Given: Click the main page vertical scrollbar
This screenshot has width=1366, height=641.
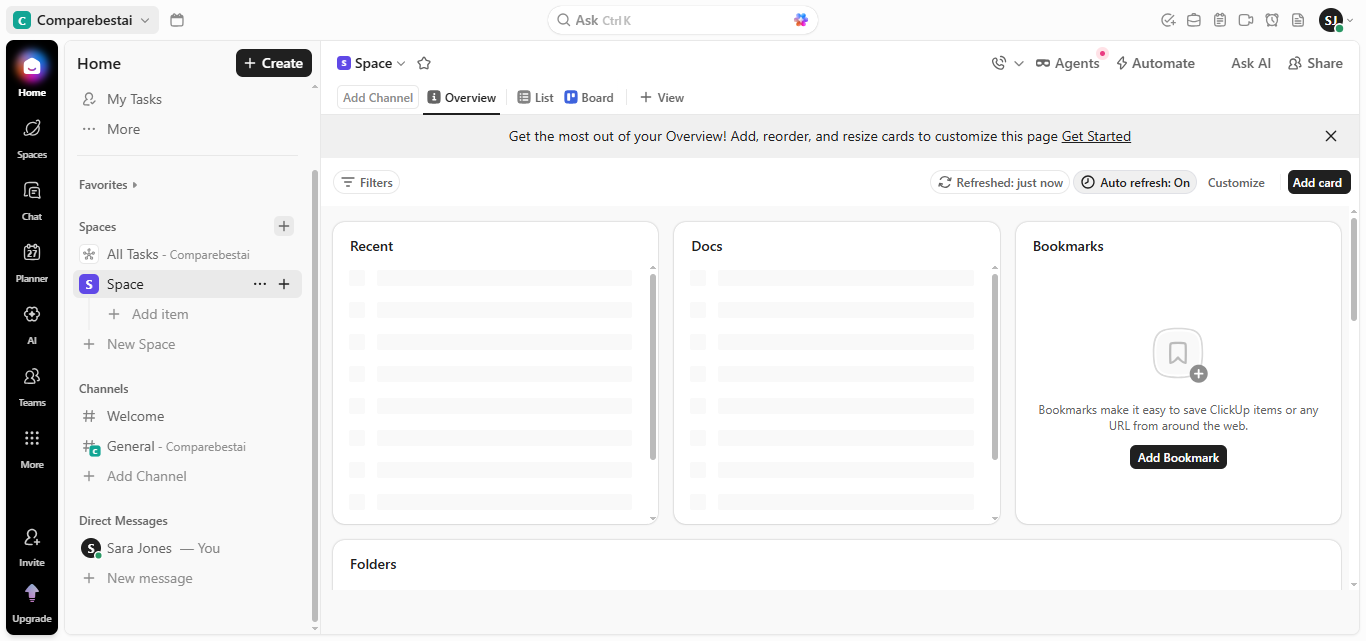Looking at the screenshot, I should coord(1355,268).
